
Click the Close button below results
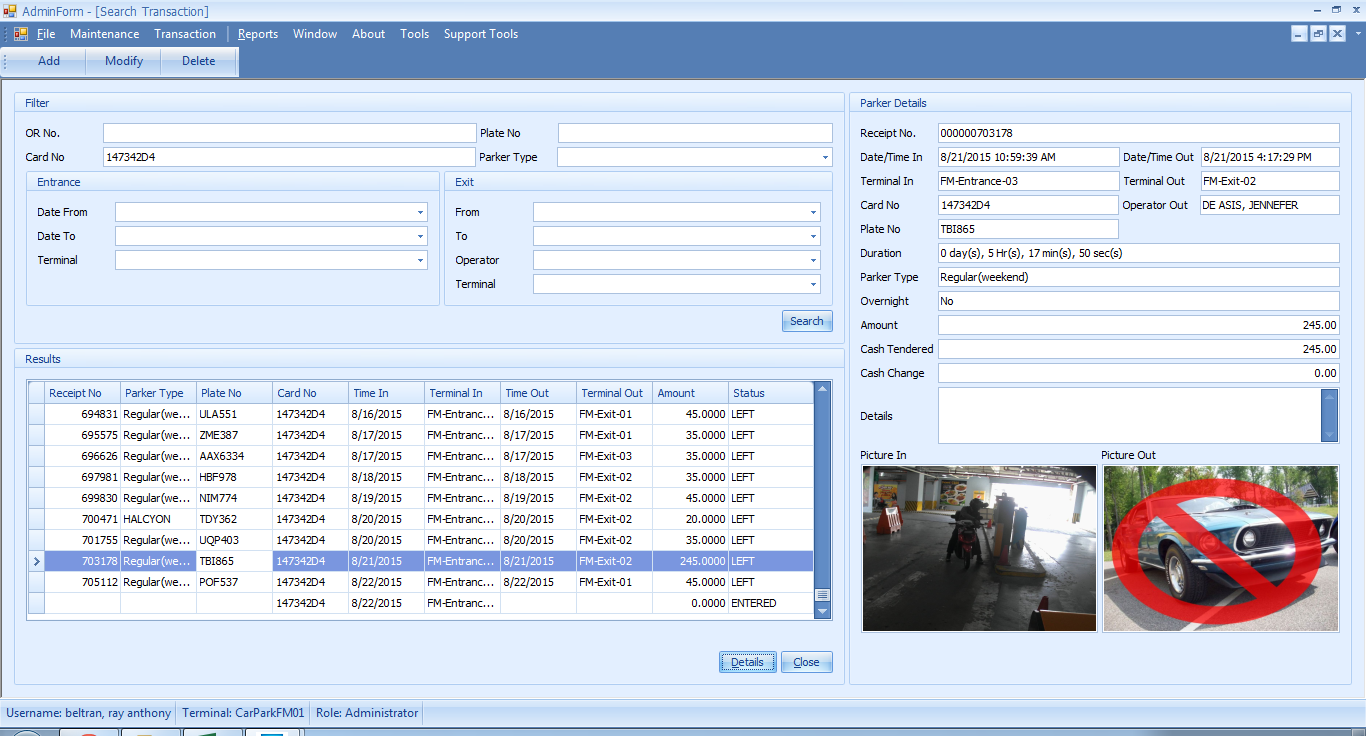pos(806,662)
